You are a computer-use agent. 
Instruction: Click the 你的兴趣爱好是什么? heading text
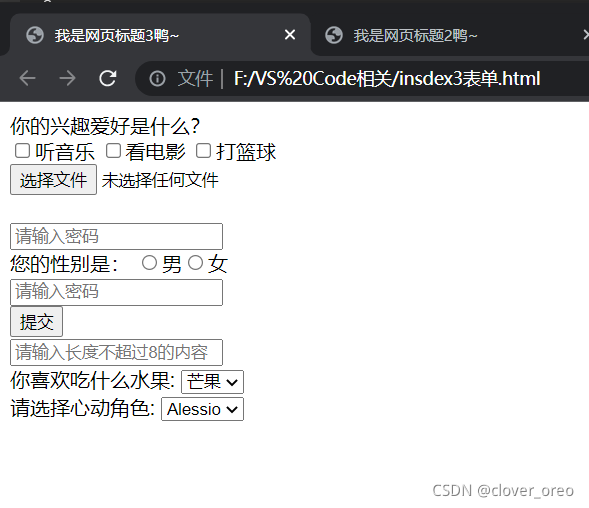coord(105,126)
